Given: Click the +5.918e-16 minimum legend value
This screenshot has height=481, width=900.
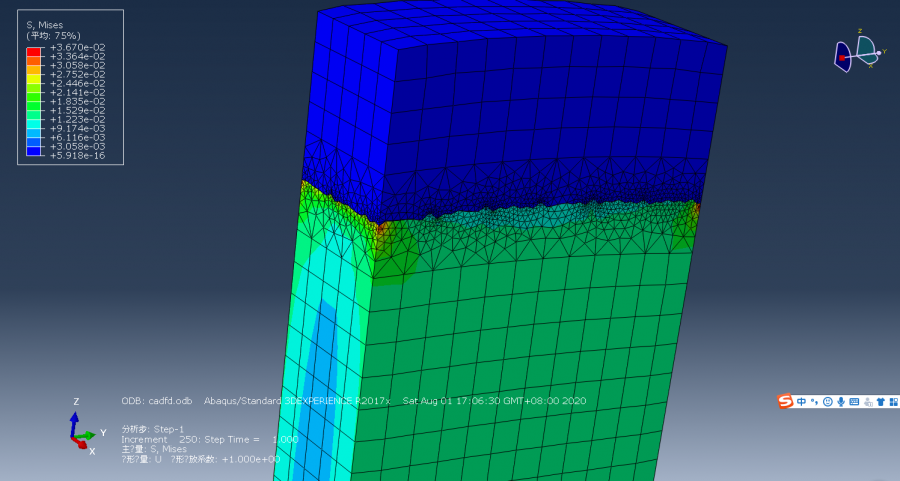Looking at the screenshot, I should tap(78, 156).
